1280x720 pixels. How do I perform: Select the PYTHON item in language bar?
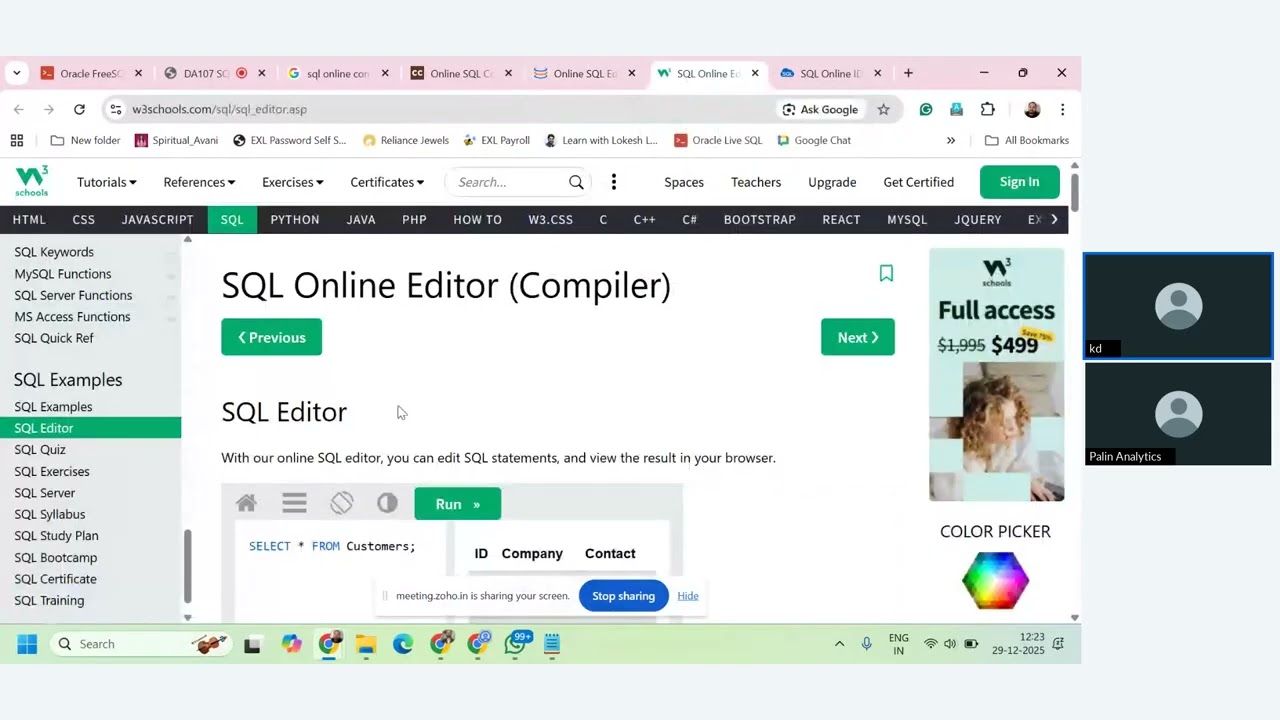(x=295, y=220)
